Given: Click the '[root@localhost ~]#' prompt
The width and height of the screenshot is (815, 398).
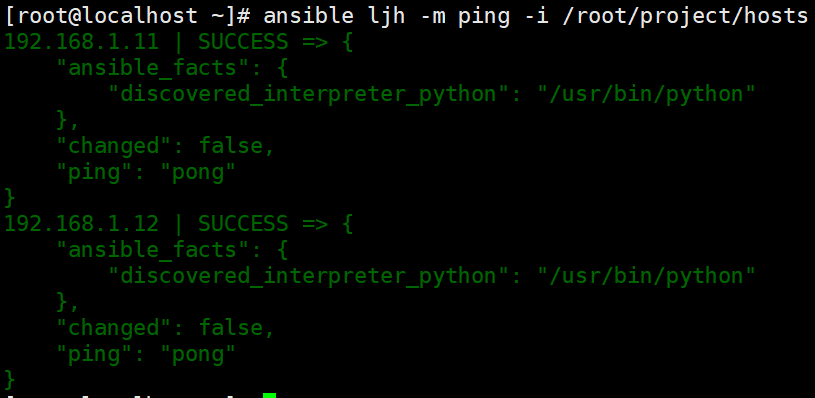Looking at the screenshot, I should click(x=127, y=17).
